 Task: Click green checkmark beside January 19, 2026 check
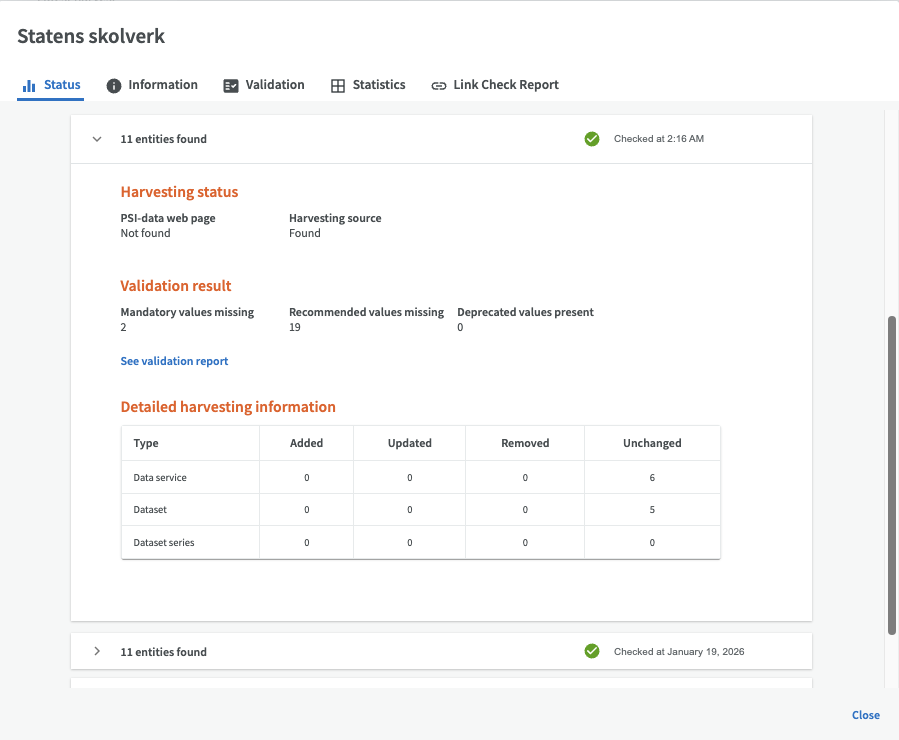click(592, 651)
